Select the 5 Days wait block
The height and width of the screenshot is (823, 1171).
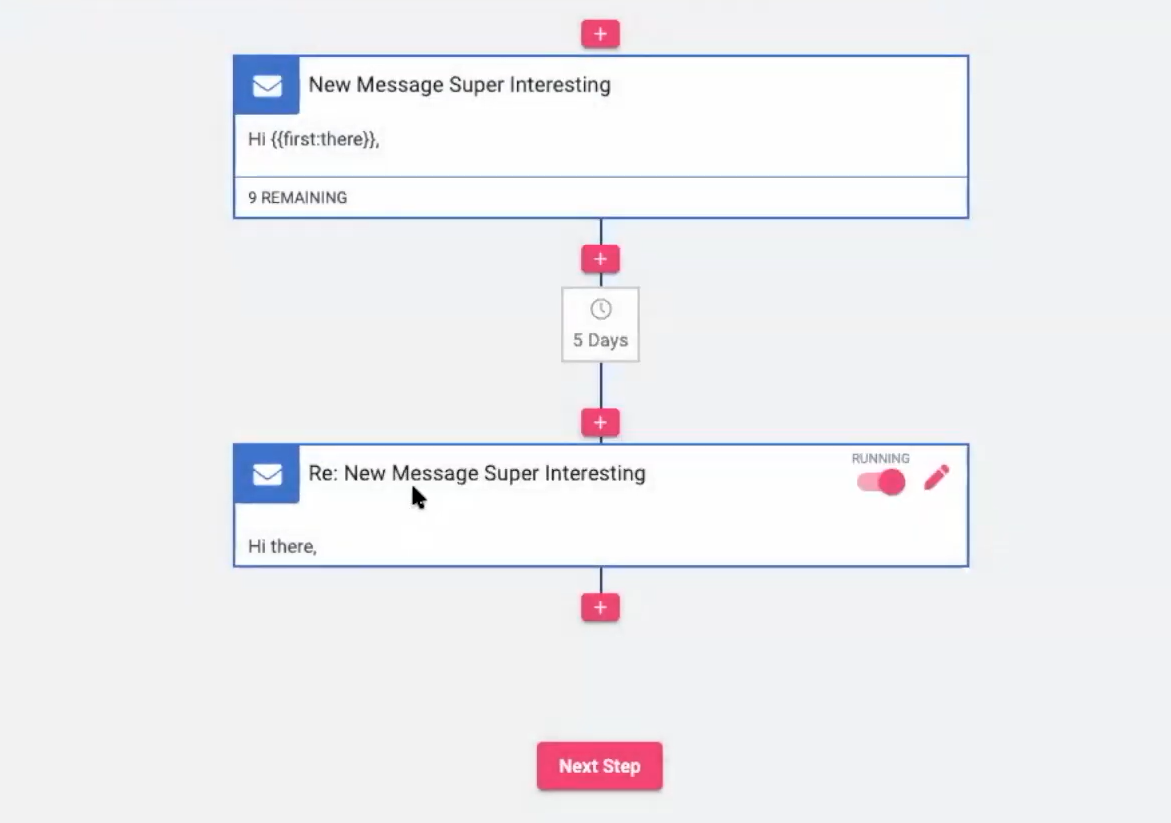(600, 324)
